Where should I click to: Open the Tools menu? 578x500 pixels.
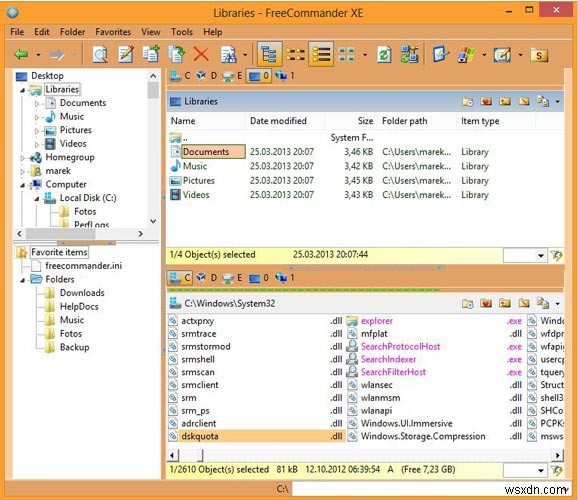(x=181, y=32)
